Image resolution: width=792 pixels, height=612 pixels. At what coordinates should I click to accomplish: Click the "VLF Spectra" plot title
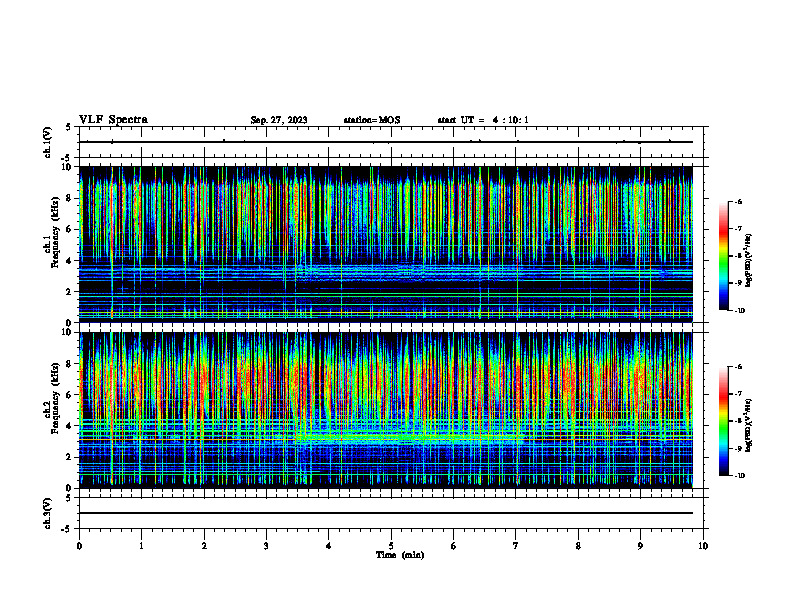tap(113, 120)
